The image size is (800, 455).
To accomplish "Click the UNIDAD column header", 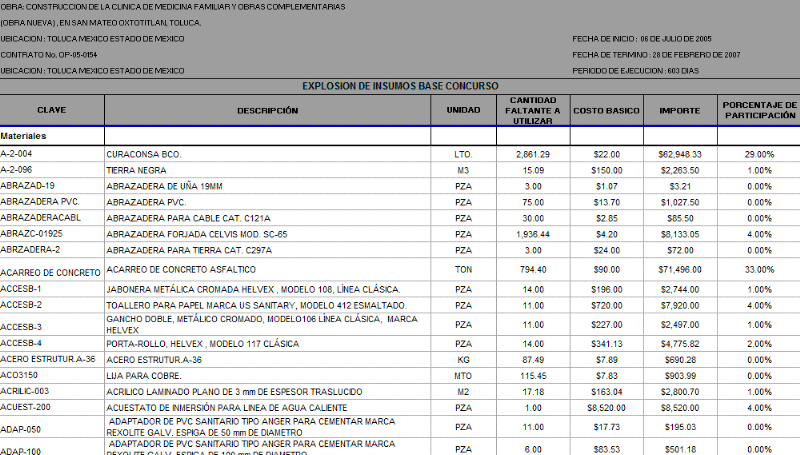I will (x=463, y=109).
